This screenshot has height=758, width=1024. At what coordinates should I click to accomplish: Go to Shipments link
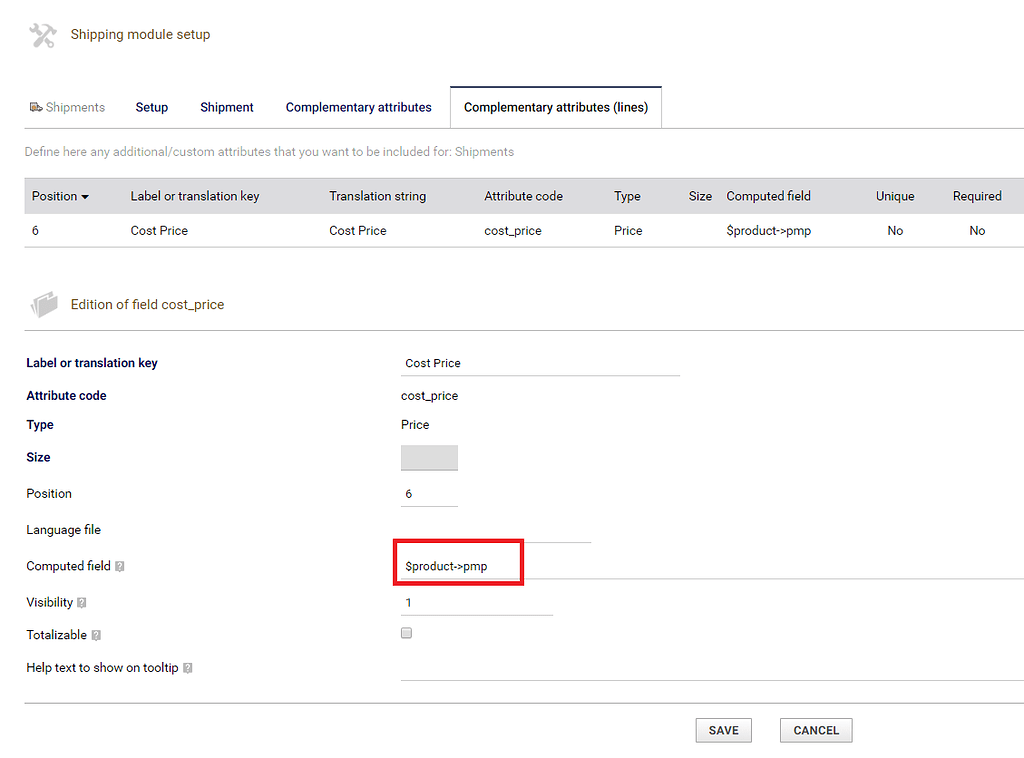pyautogui.click(x=75, y=107)
